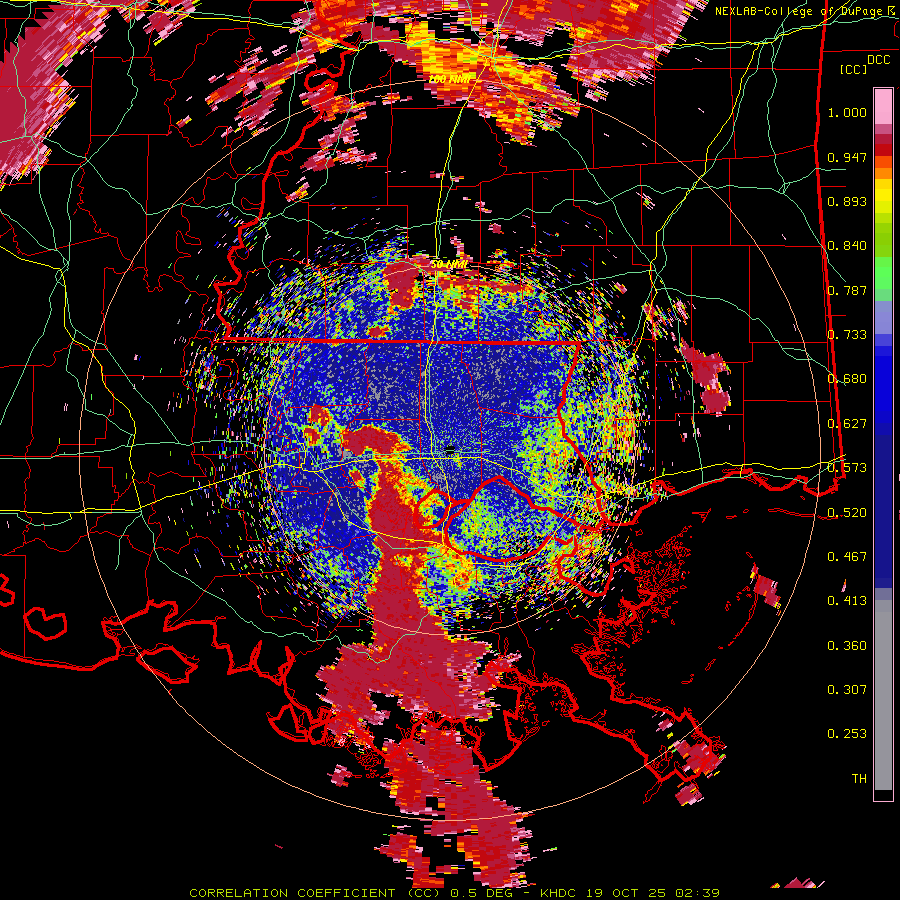Select the 0.253 color scale value
Viewport: 900px width, 900px height.
pyautogui.click(x=847, y=734)
